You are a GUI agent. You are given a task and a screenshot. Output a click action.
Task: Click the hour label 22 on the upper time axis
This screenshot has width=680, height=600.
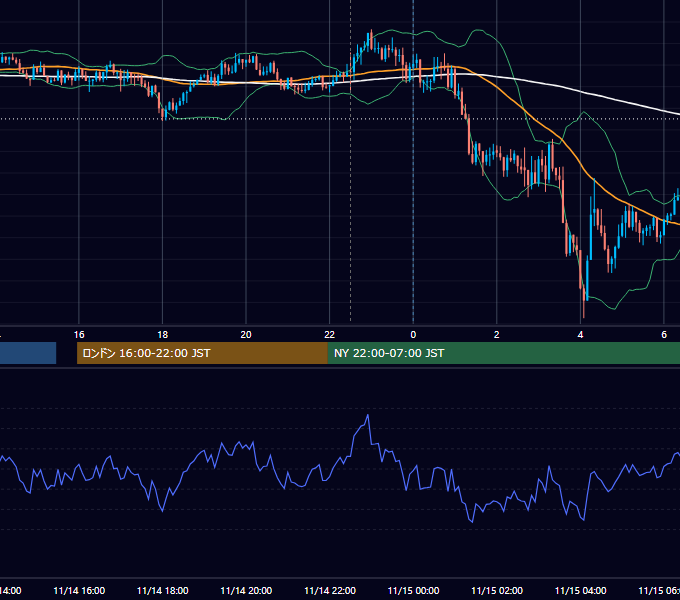[330, 335]
